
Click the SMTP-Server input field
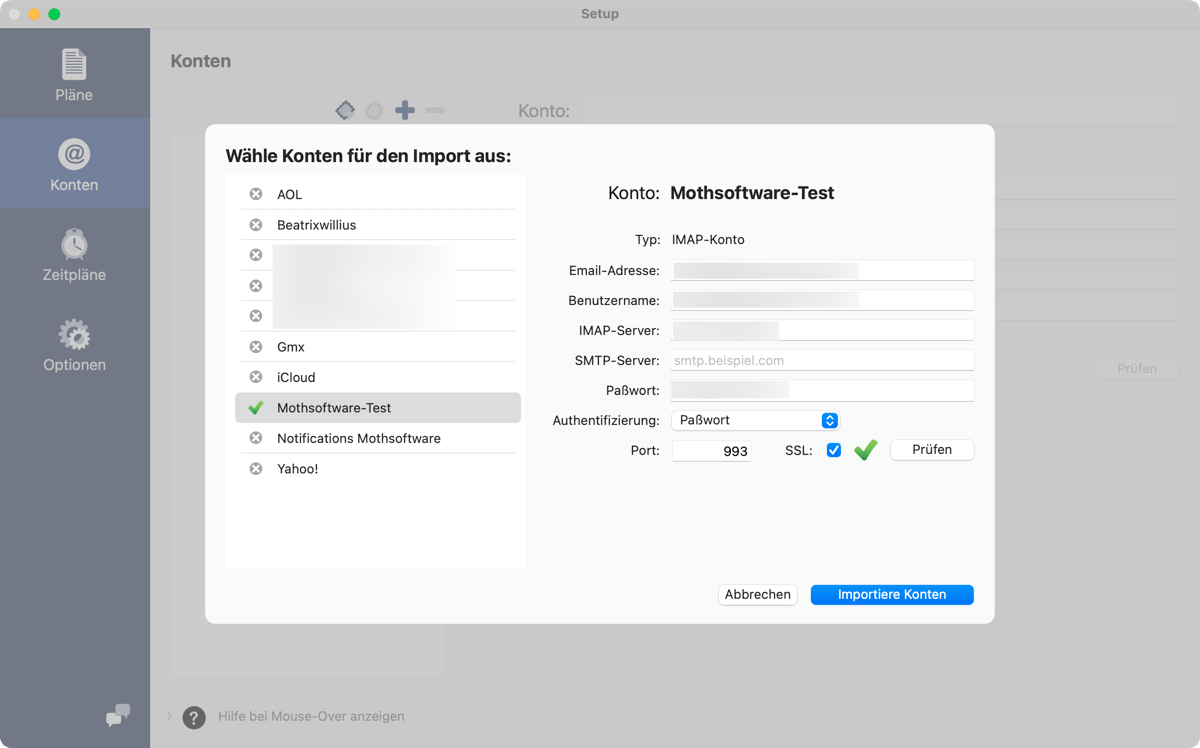[822, 360]
